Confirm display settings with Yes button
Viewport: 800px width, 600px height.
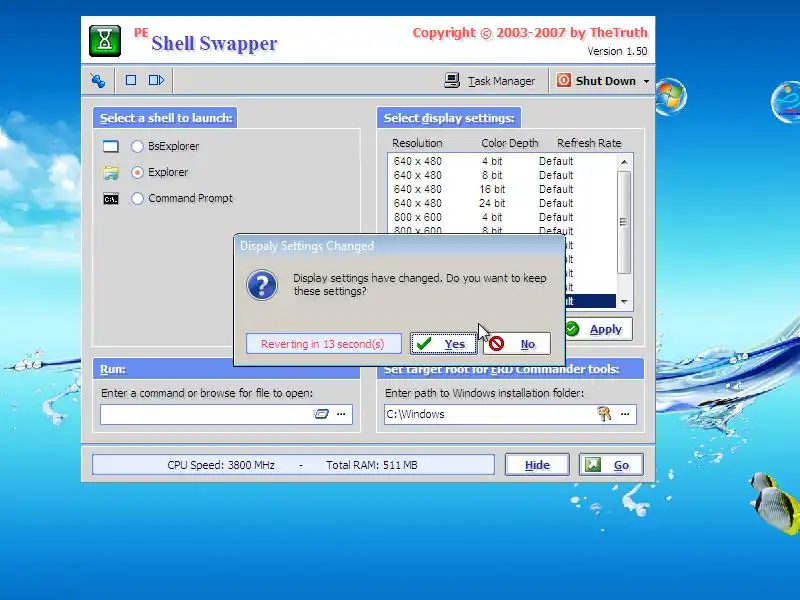(443, 344)
